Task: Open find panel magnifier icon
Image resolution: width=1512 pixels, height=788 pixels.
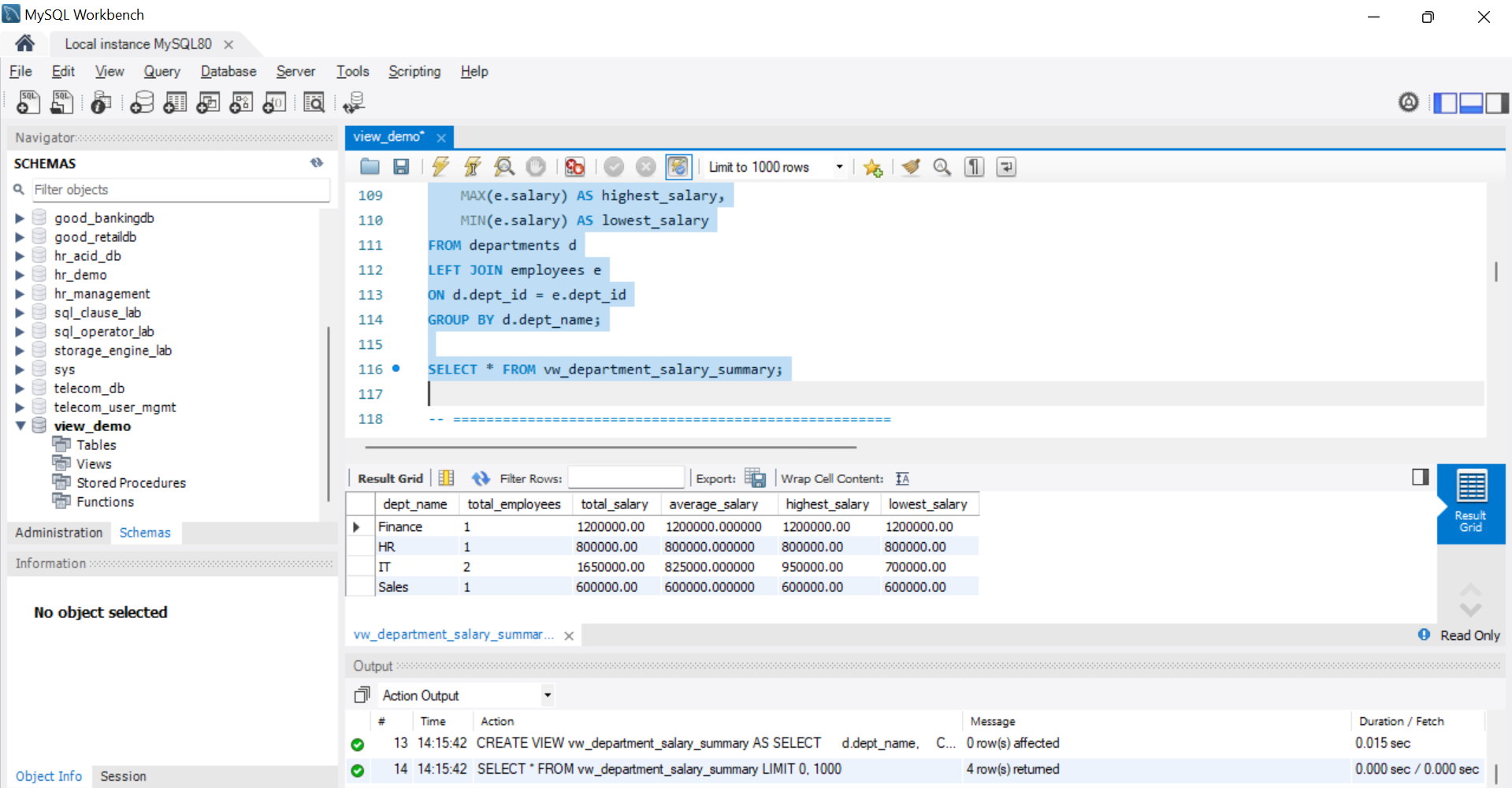Action: click(x=942, y=167)
